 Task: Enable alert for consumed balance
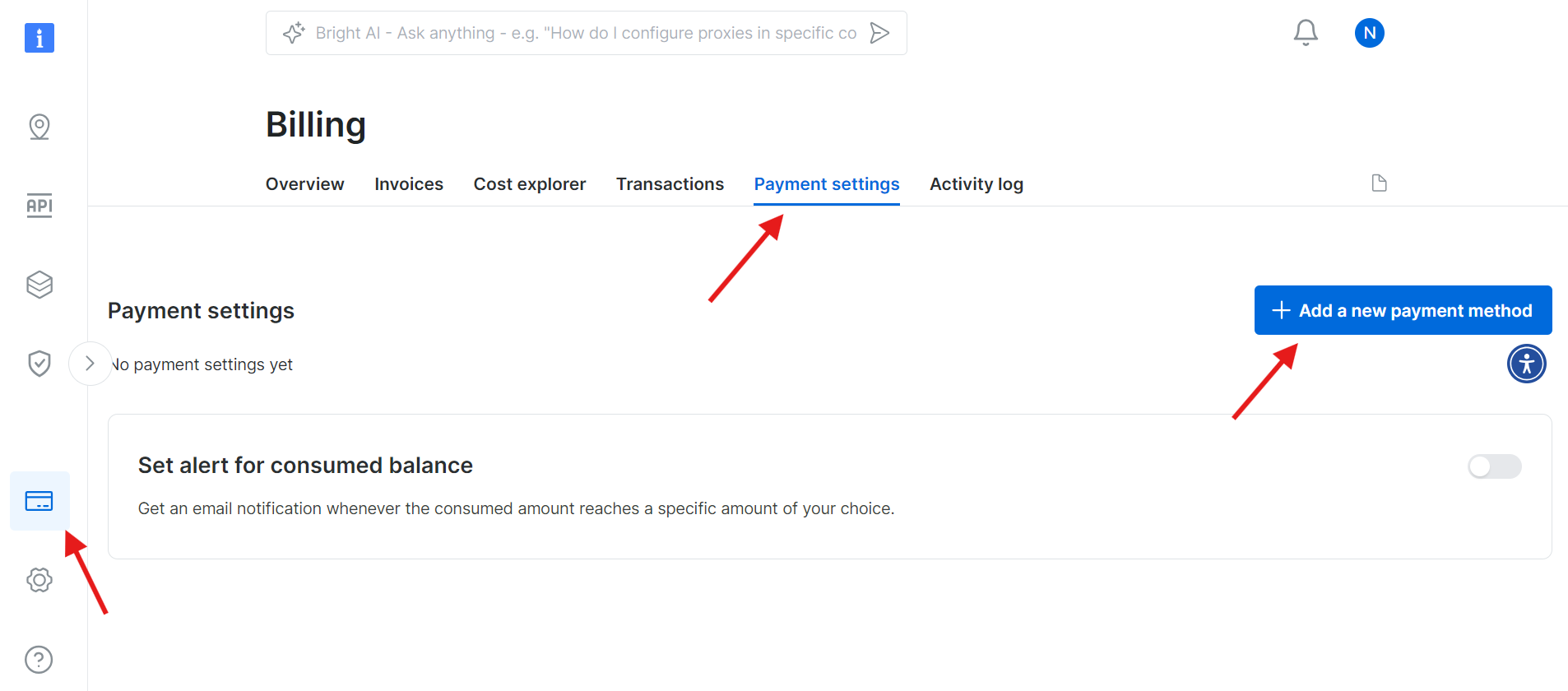[x=1495, y=466]
